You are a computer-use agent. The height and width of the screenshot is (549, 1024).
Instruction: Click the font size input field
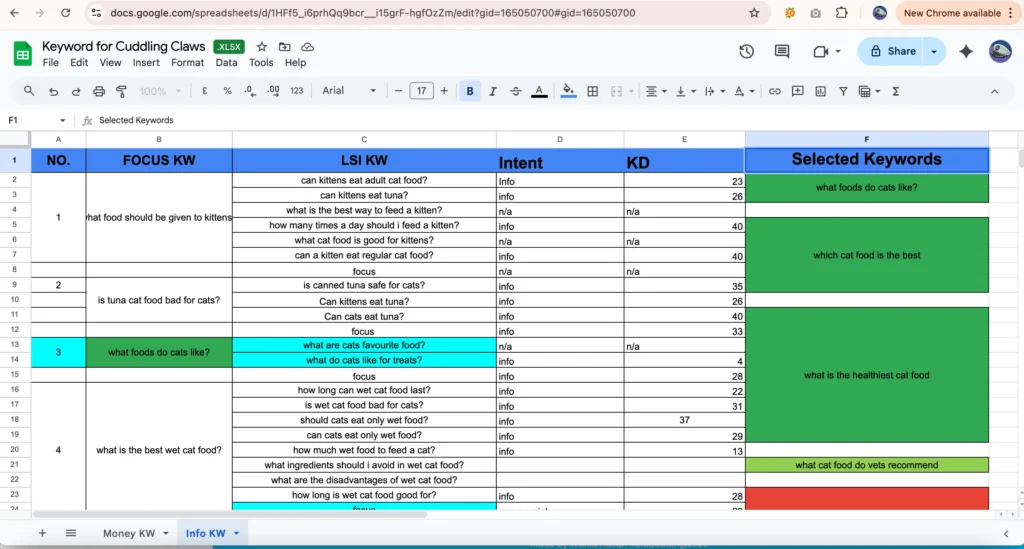coord(421,91)
